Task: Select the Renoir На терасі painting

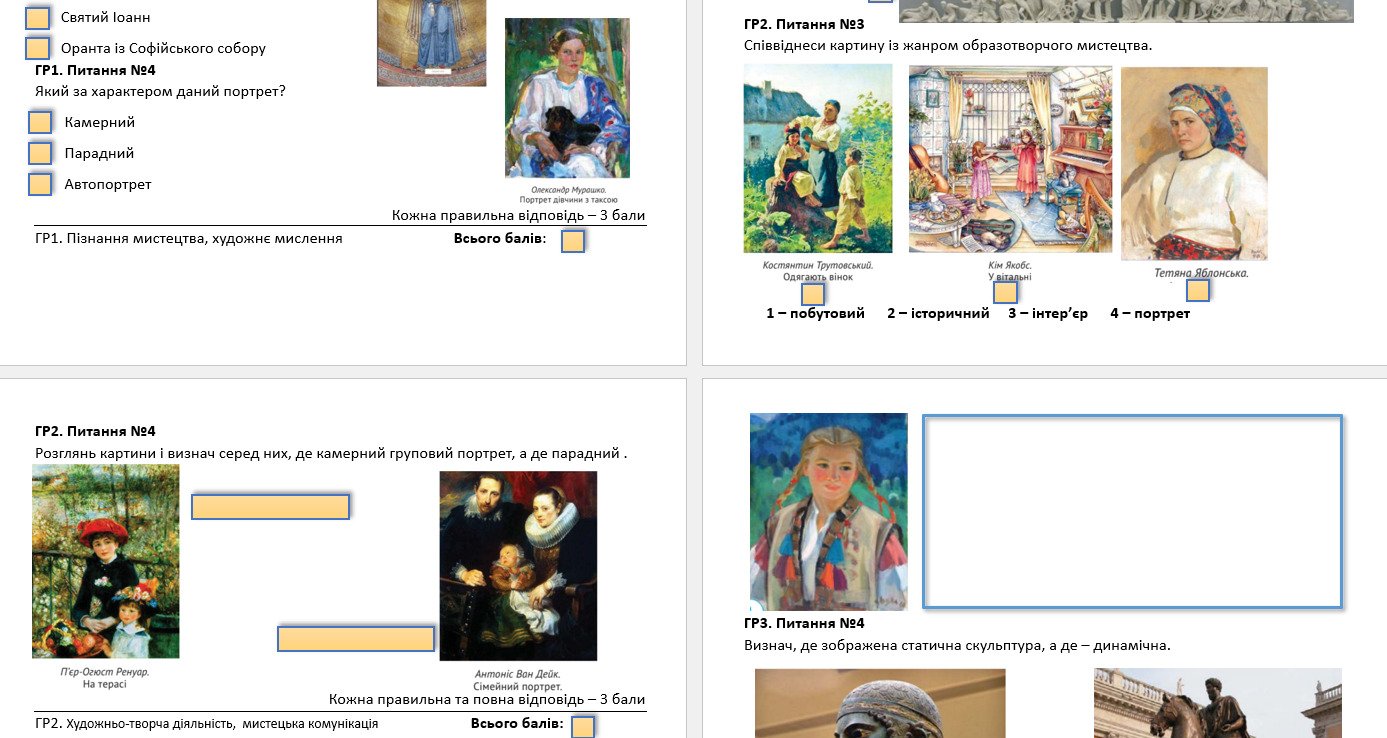Action: pos(106,561)
